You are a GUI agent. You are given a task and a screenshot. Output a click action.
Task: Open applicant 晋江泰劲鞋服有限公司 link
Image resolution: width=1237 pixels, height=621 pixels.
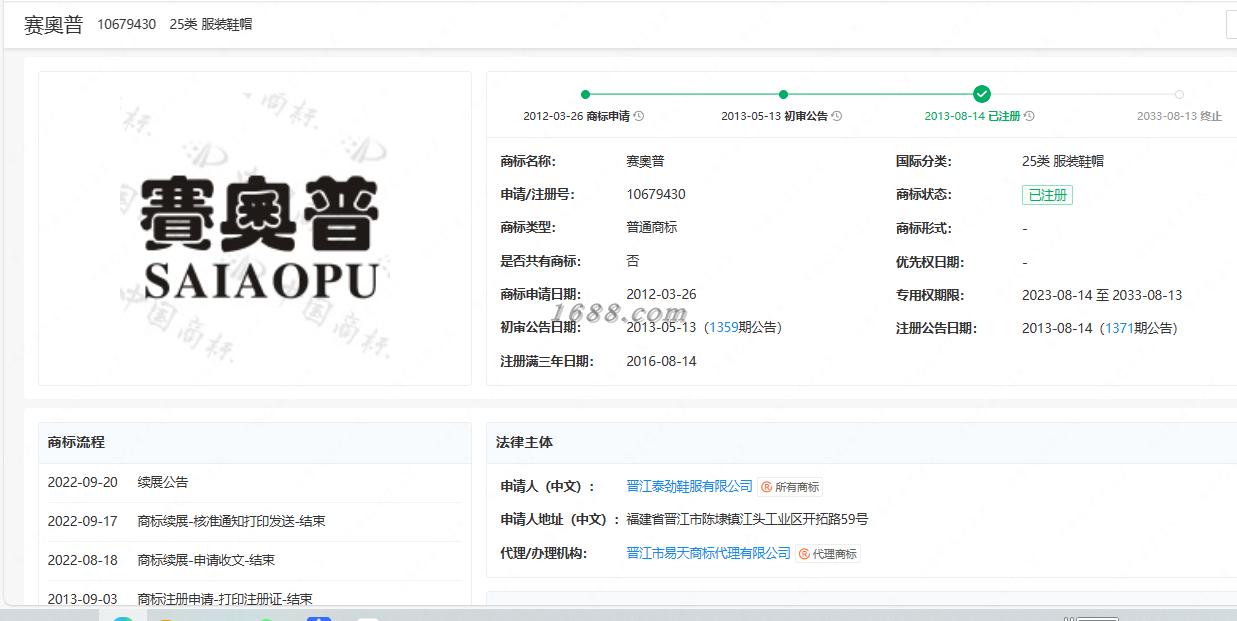coord(689,486)
